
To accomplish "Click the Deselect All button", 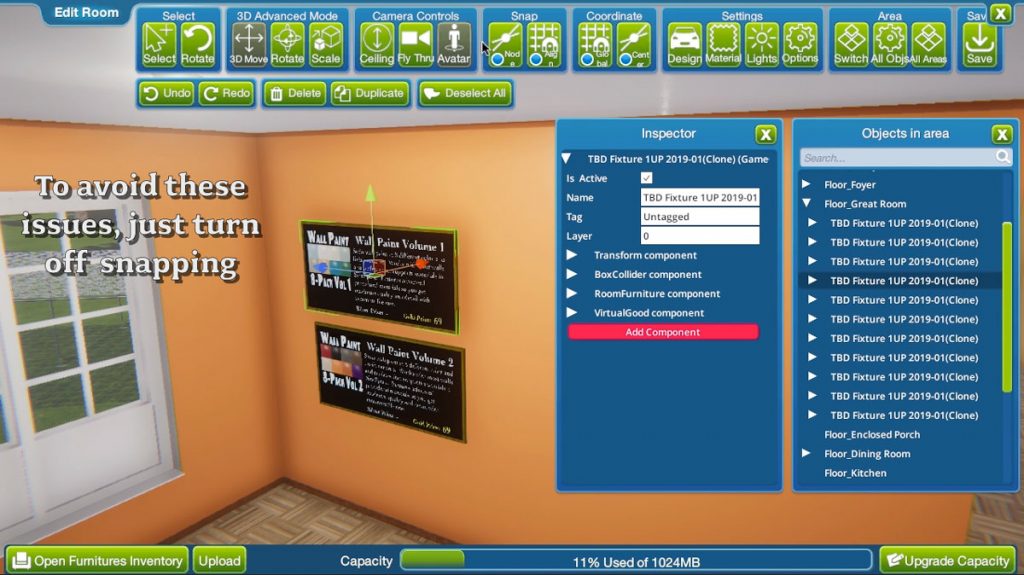I will (466, 93).
